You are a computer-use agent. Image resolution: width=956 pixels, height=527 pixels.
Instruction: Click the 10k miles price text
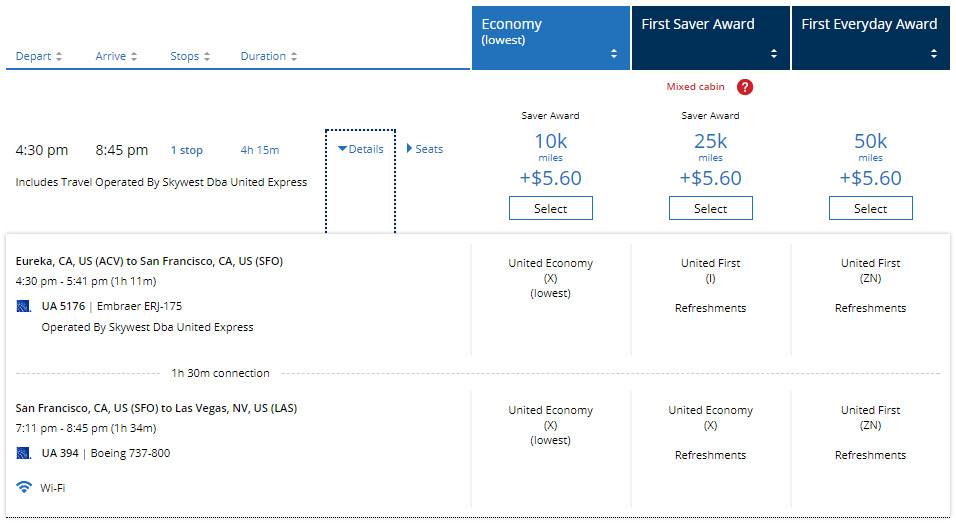(550, 142)
